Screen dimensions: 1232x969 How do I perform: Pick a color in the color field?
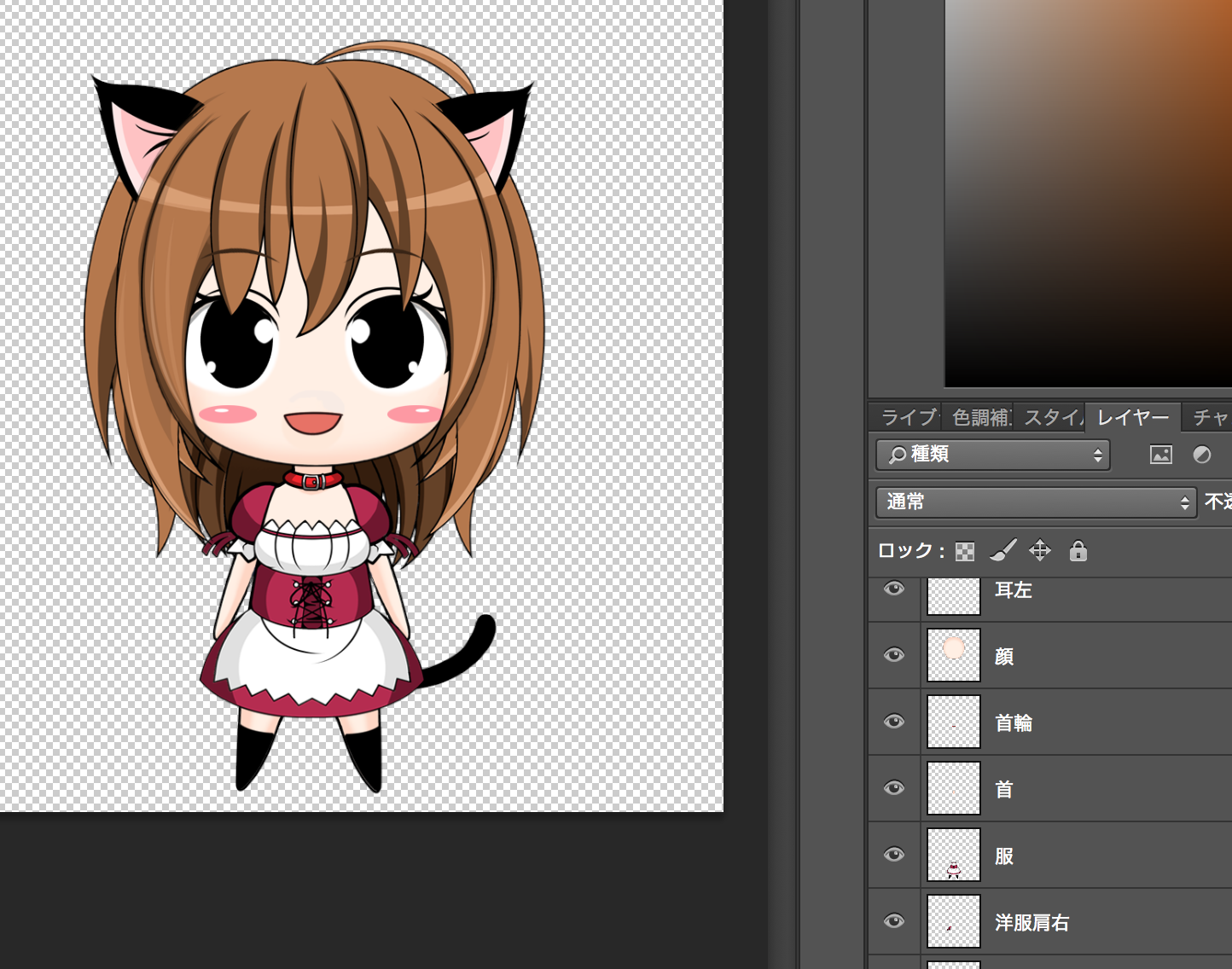[1088, 194]
